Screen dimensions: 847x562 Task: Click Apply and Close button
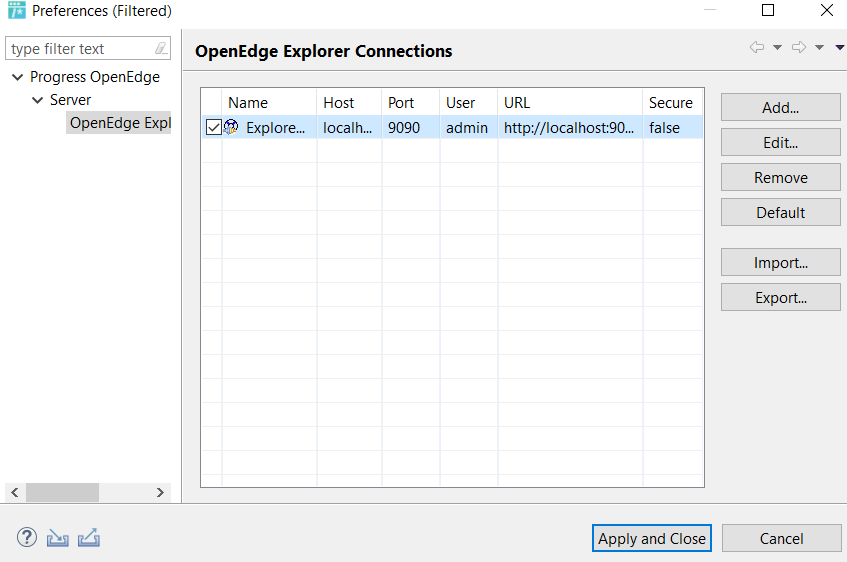(651, 538)
